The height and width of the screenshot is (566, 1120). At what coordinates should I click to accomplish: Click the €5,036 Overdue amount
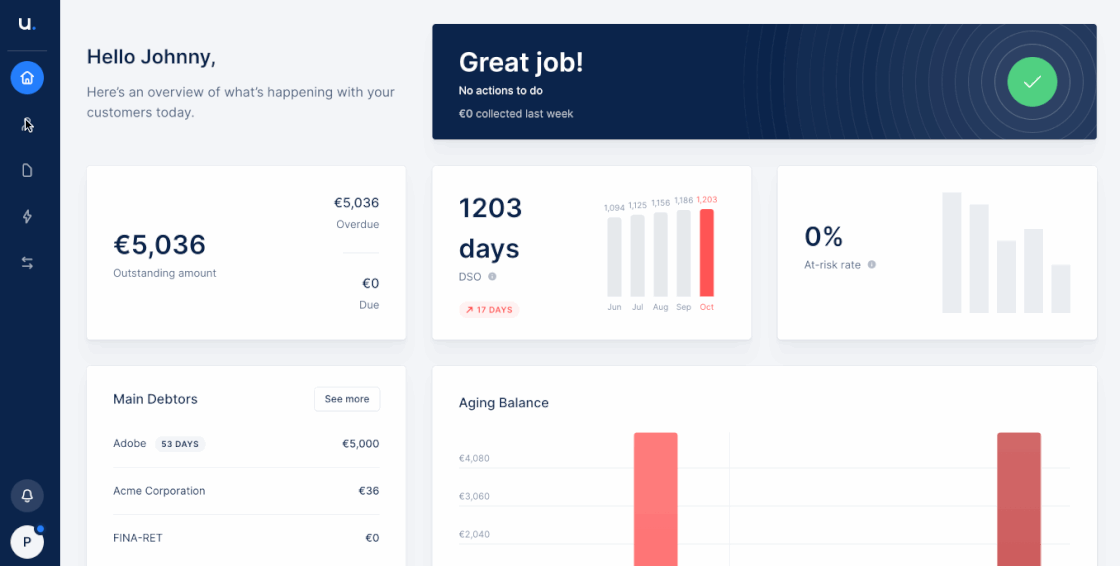(356, 203)
